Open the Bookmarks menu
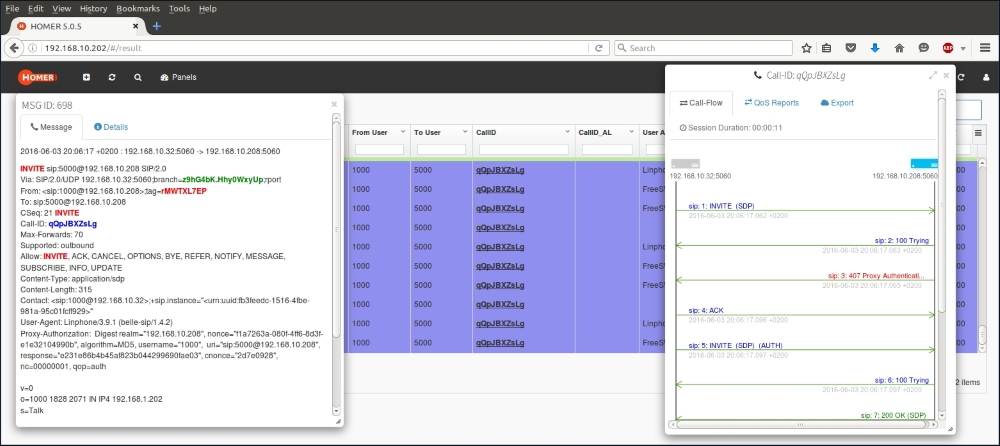 (x=139, y=8)
